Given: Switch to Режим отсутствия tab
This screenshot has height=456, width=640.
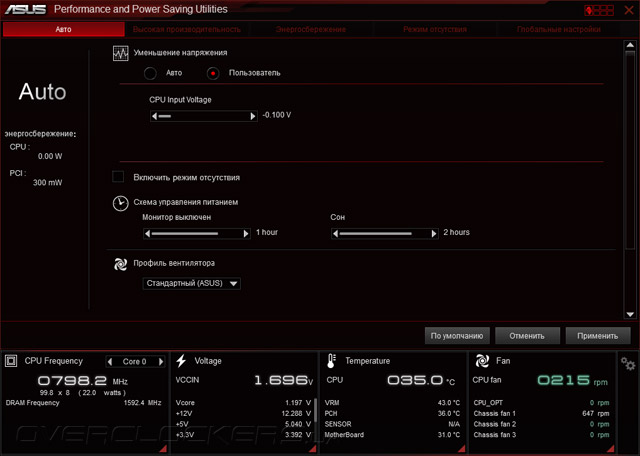Looking at the screenshot, I should (x=435, y=29).
